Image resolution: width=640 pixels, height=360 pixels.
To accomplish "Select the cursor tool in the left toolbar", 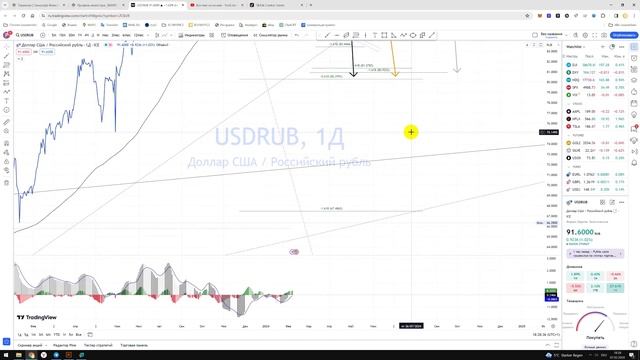I will click(6, 47).
